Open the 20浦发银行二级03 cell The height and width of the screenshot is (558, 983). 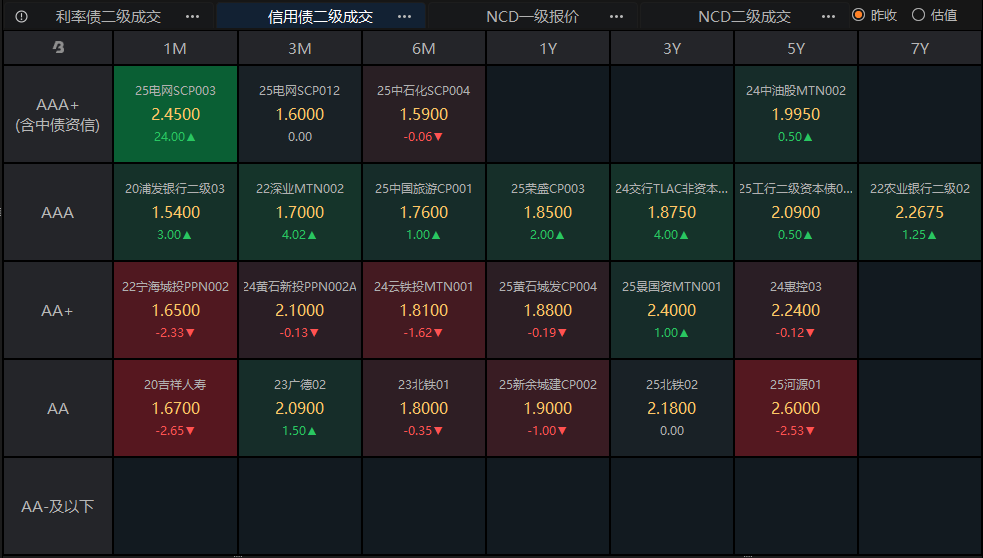pos(175,213)
